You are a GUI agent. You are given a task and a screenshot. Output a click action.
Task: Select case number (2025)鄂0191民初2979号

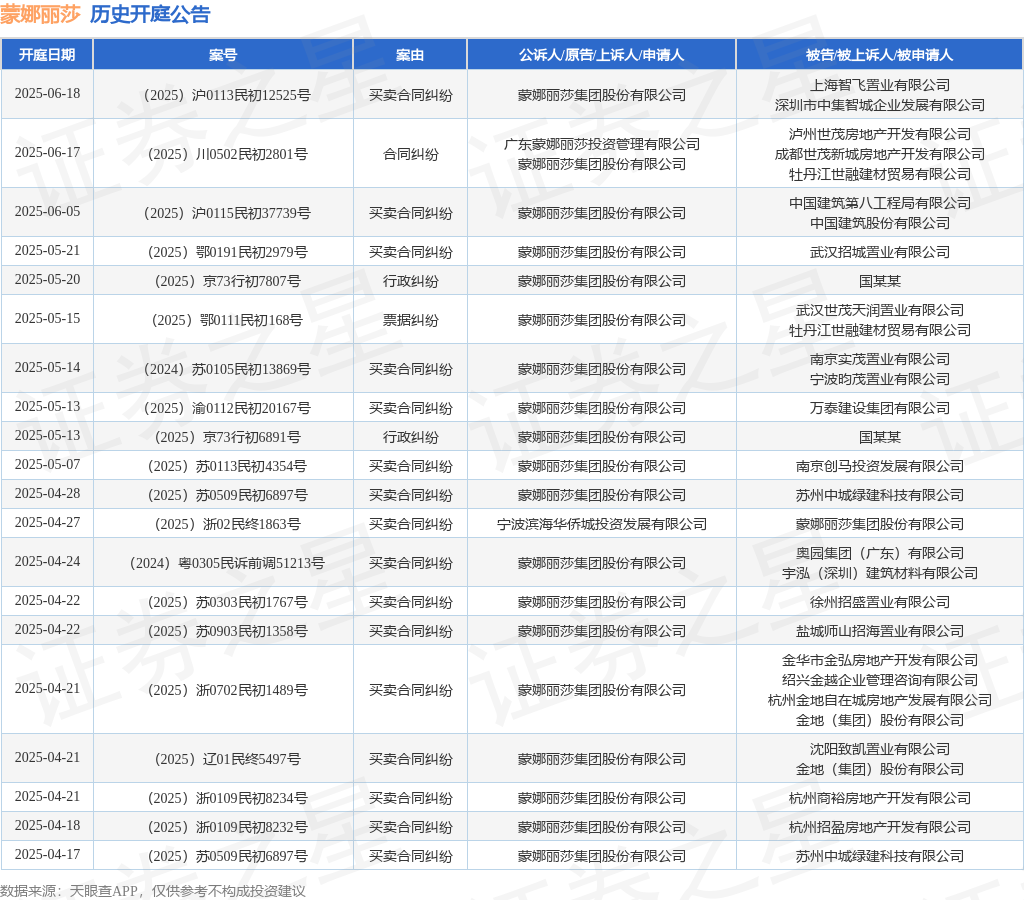227,252
